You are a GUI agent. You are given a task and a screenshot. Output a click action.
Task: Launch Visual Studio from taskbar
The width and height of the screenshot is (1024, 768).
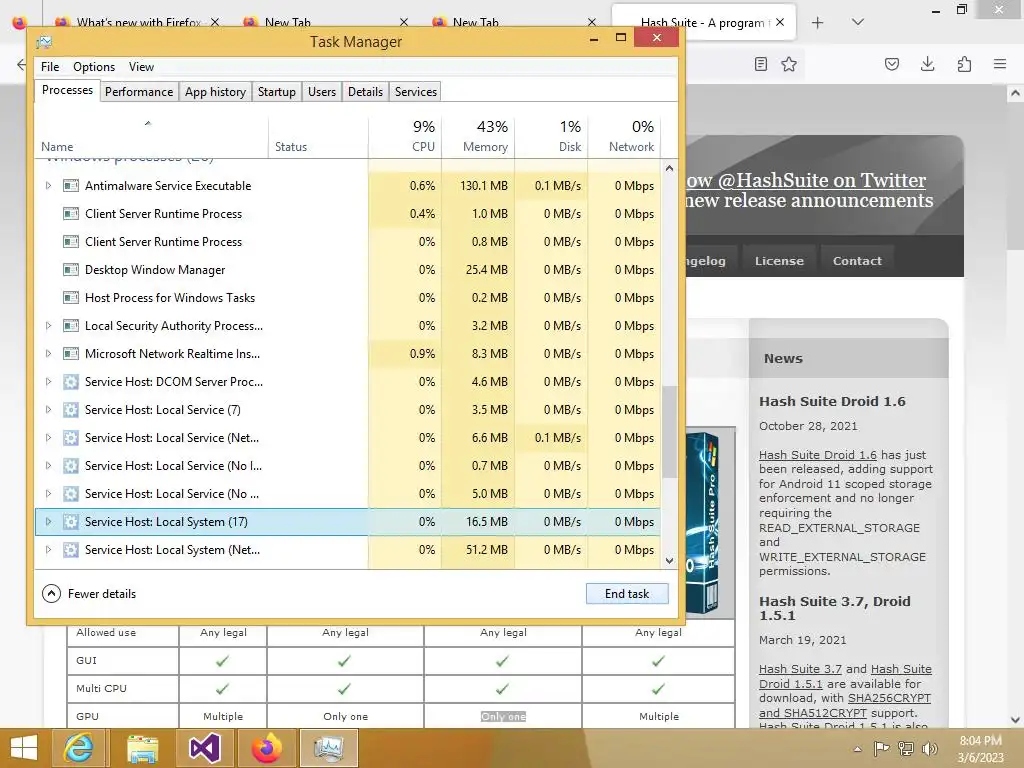pos(204,748)
